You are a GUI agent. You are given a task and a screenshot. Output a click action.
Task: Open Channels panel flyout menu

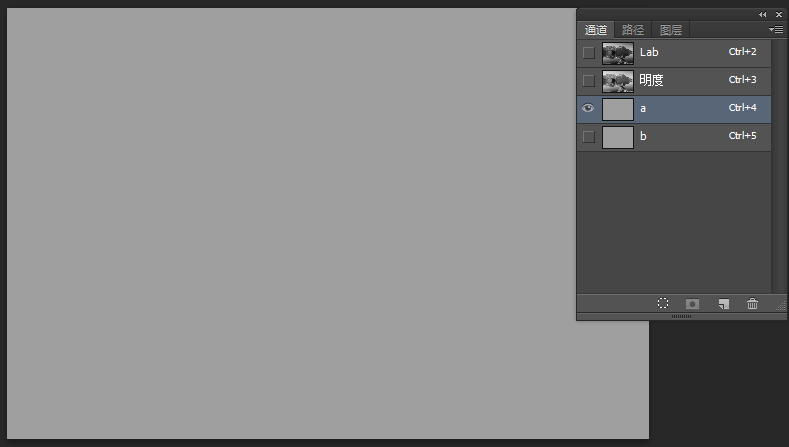[x=775, y=30]
